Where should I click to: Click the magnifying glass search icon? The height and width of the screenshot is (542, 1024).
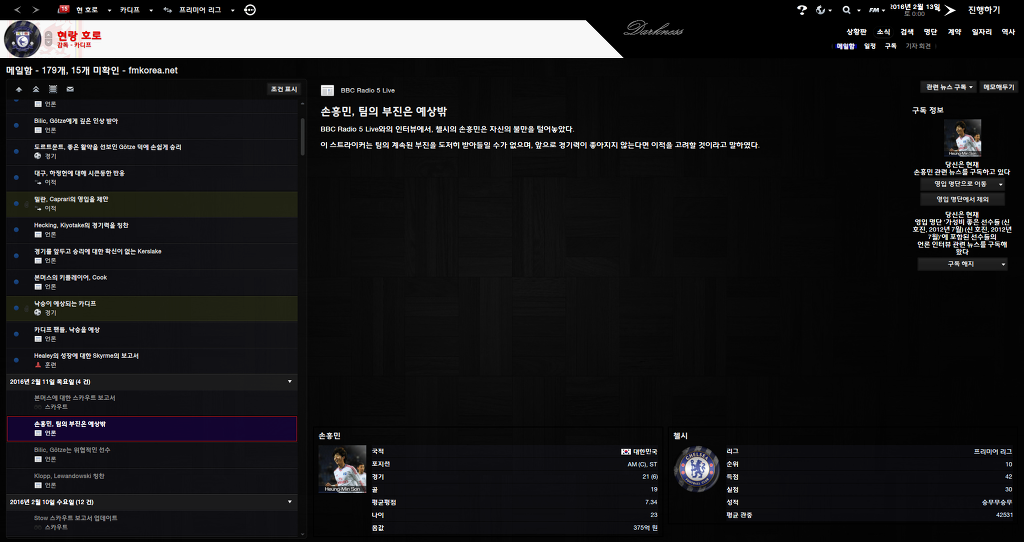coord(846,10)
